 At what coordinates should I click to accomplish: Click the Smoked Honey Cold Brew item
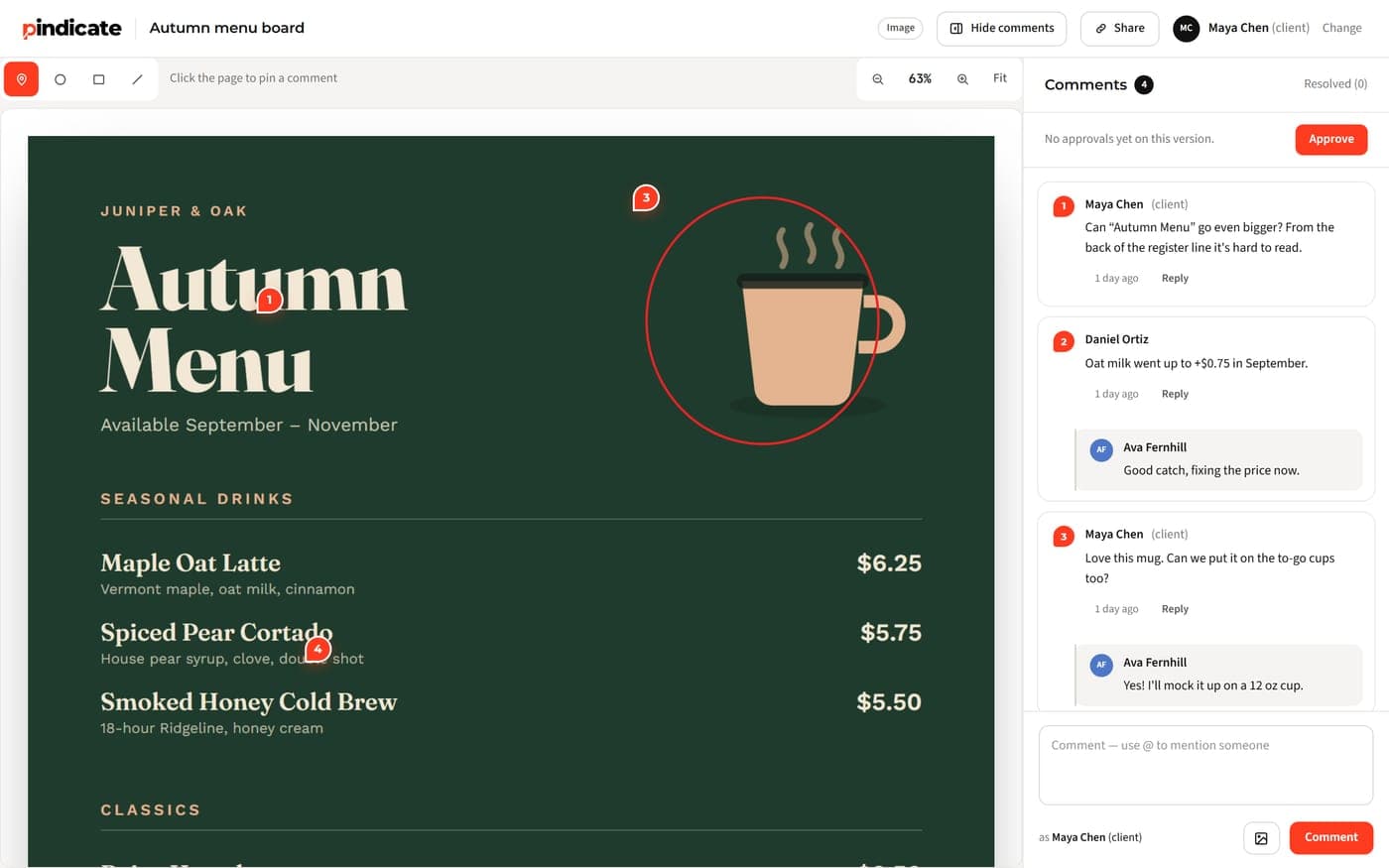pyautogui.click(x=248, y=702)
